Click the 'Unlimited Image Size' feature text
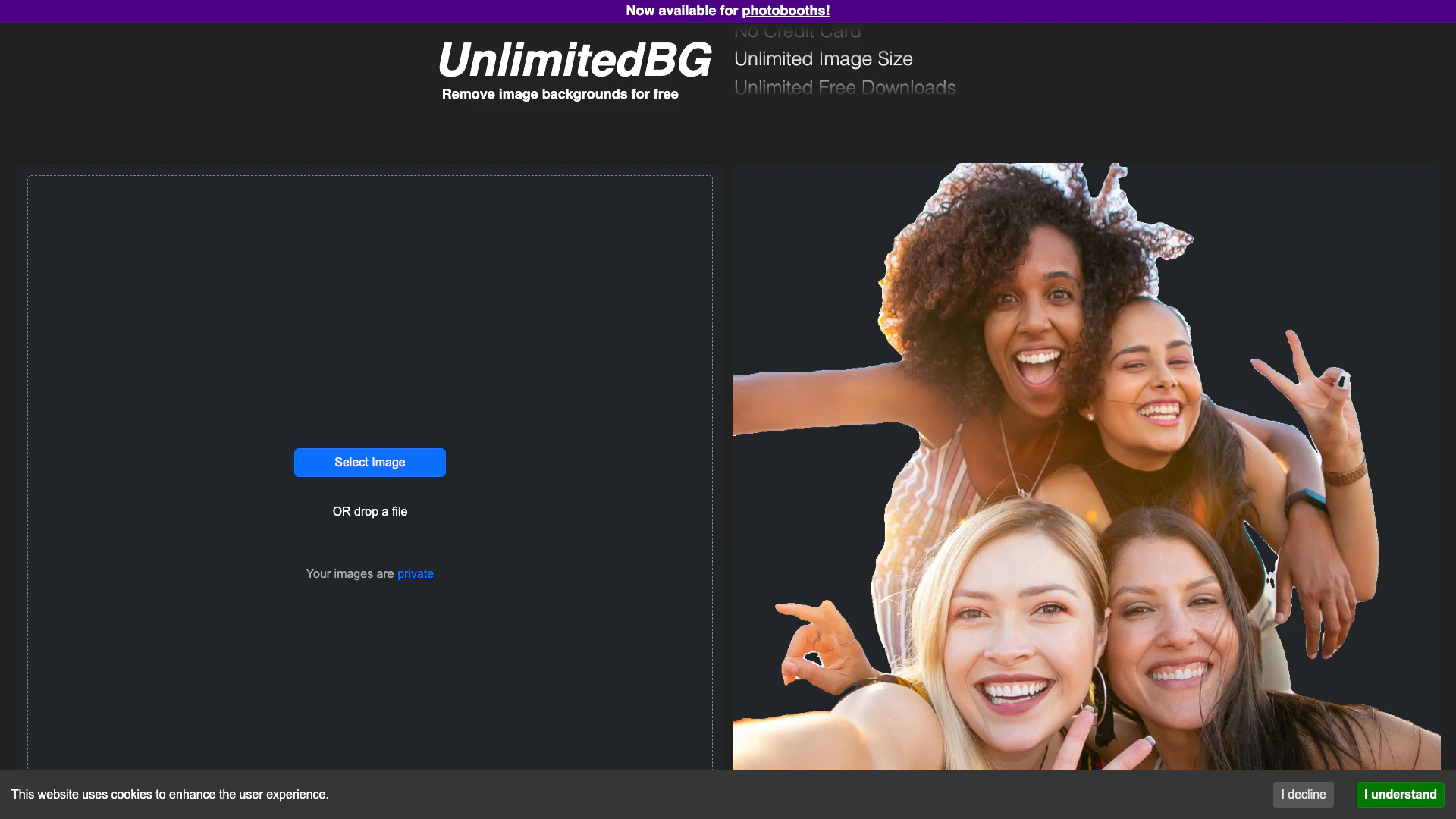The height and width of the screenshot is (819, 1456). pyautogui.click(x=823, y=59)
